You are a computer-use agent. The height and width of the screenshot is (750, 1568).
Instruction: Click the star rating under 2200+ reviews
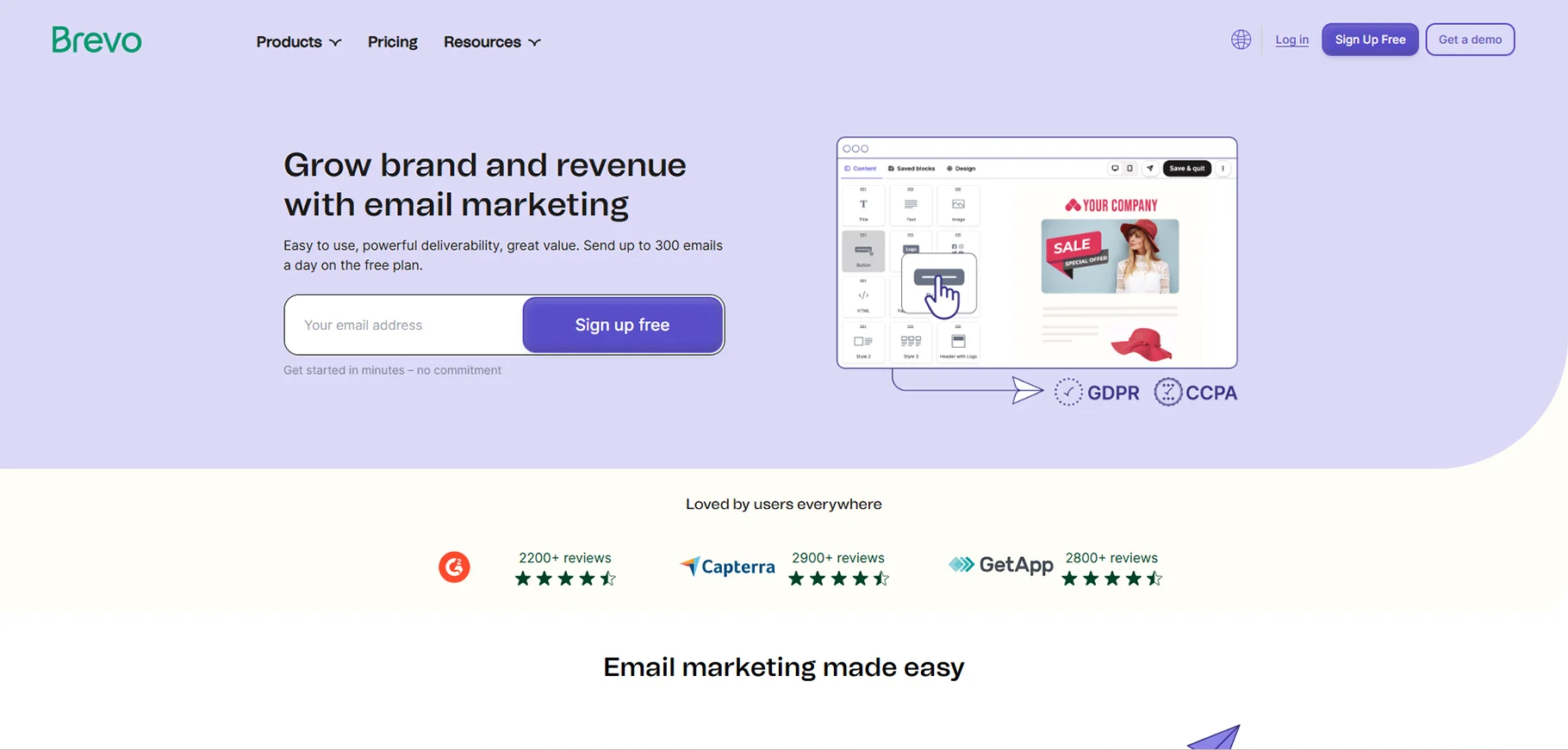(x=565, y=579)
